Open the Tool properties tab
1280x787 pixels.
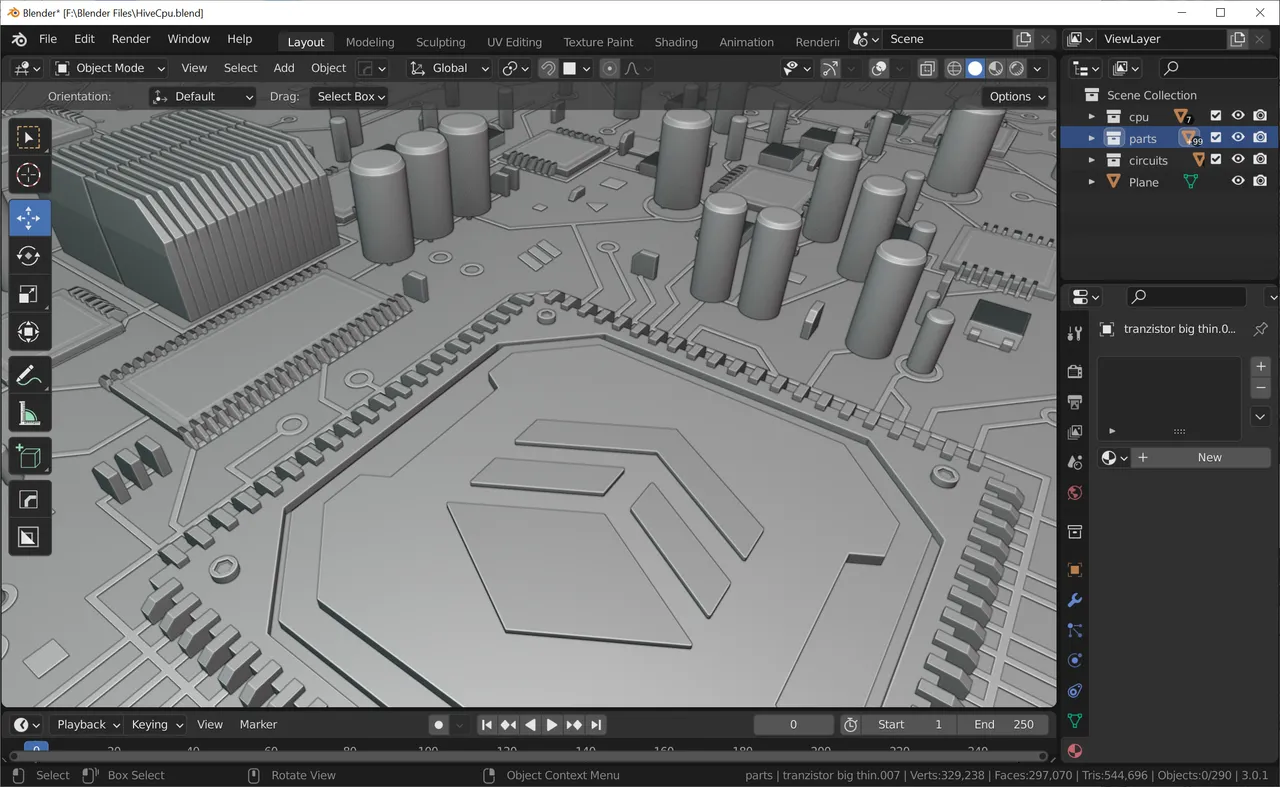click(1075, 333)
